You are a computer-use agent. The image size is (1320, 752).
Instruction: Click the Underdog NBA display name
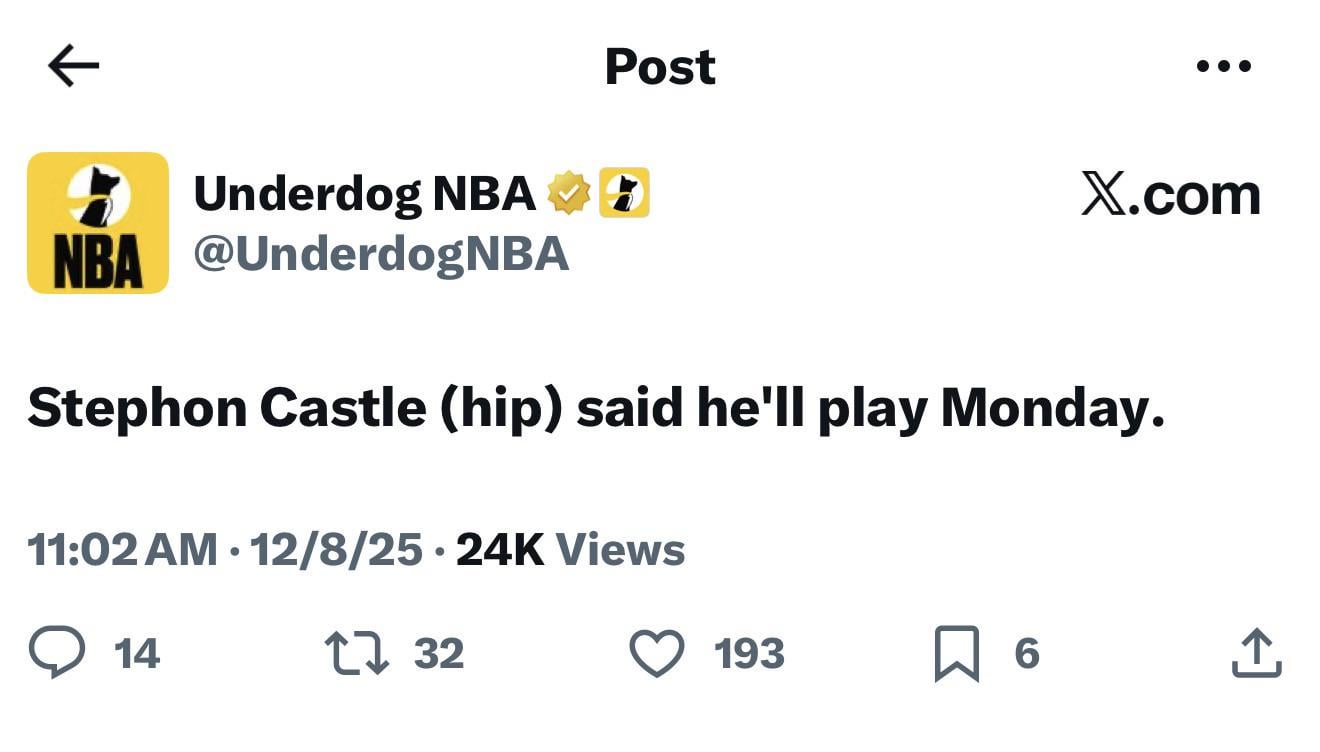coord(360,192)
